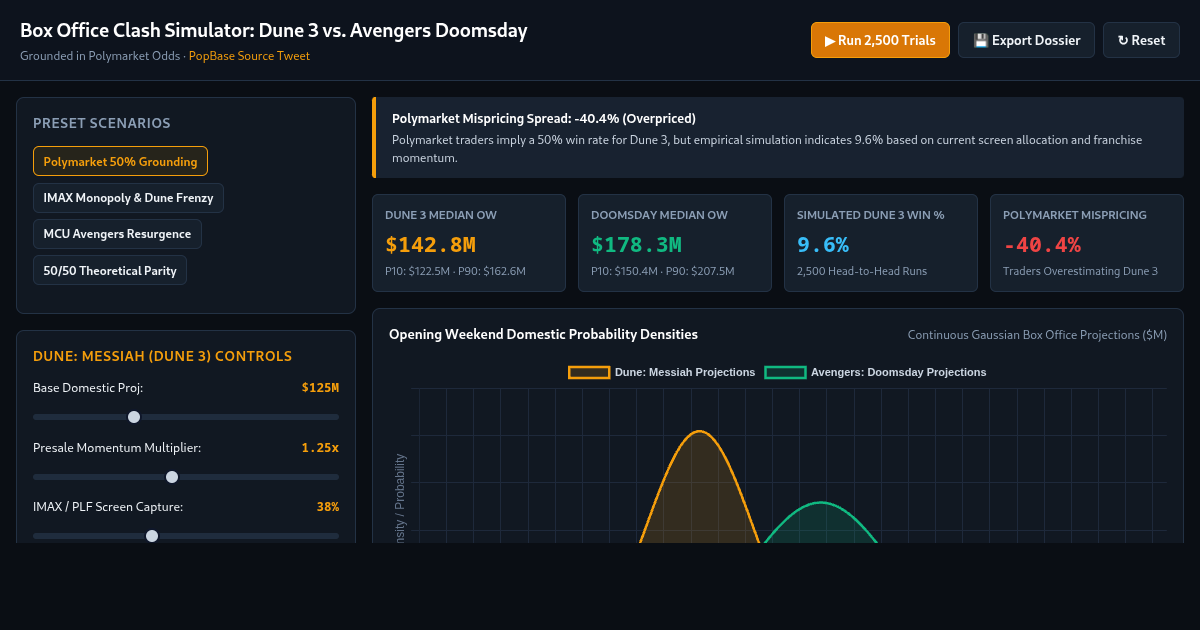Apply MCU Avengers Resurgence preset

[x=117, y=234]
